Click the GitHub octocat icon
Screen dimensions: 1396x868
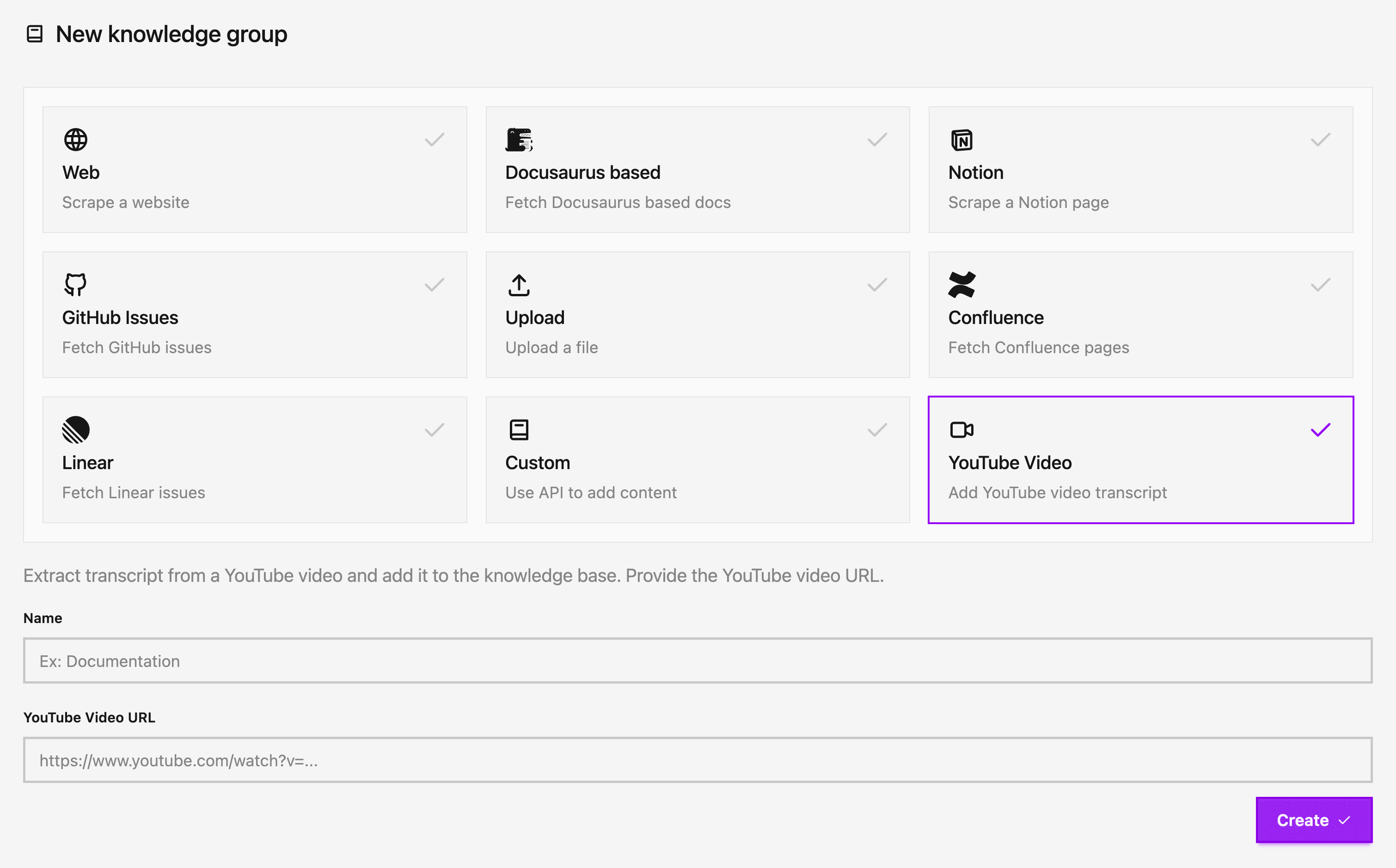(x=76, y=285)
